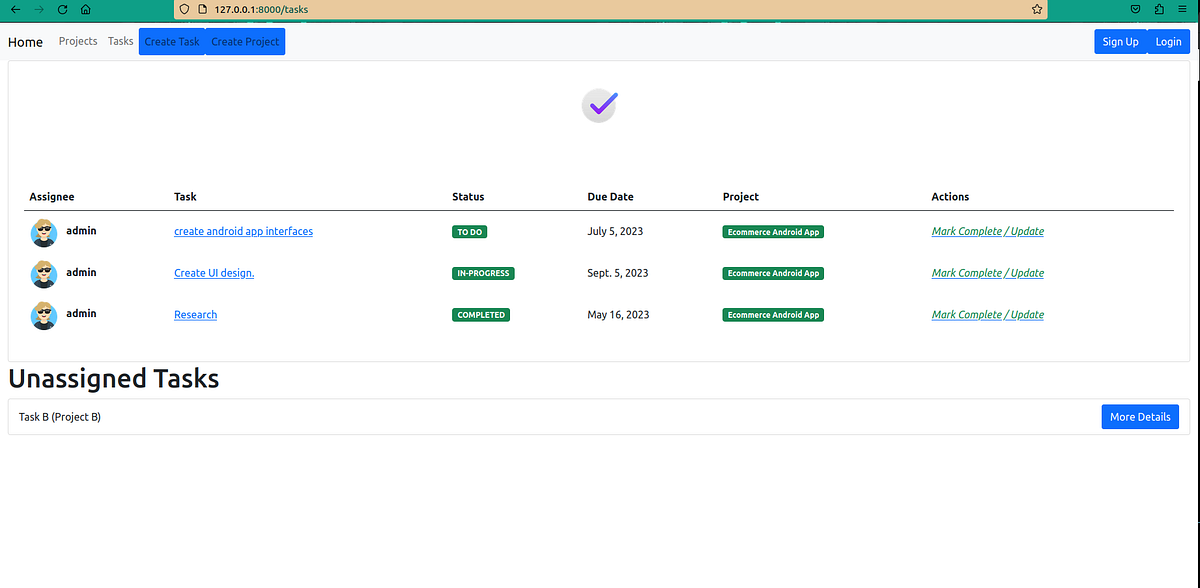Open the Projects navigation item
Screen dimensions: 1200x588
pos(77,41)
